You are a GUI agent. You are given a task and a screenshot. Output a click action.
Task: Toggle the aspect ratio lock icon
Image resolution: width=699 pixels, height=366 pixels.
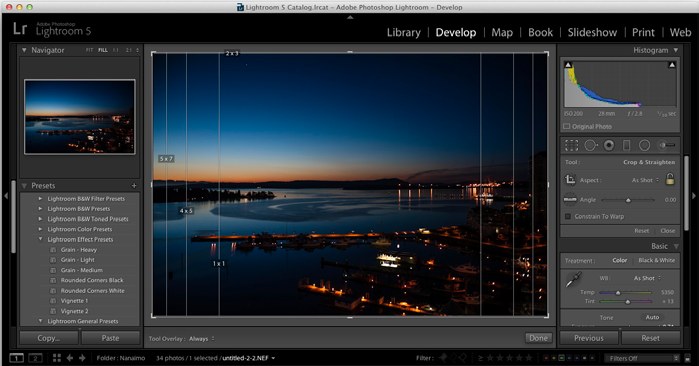click(670, 179)
